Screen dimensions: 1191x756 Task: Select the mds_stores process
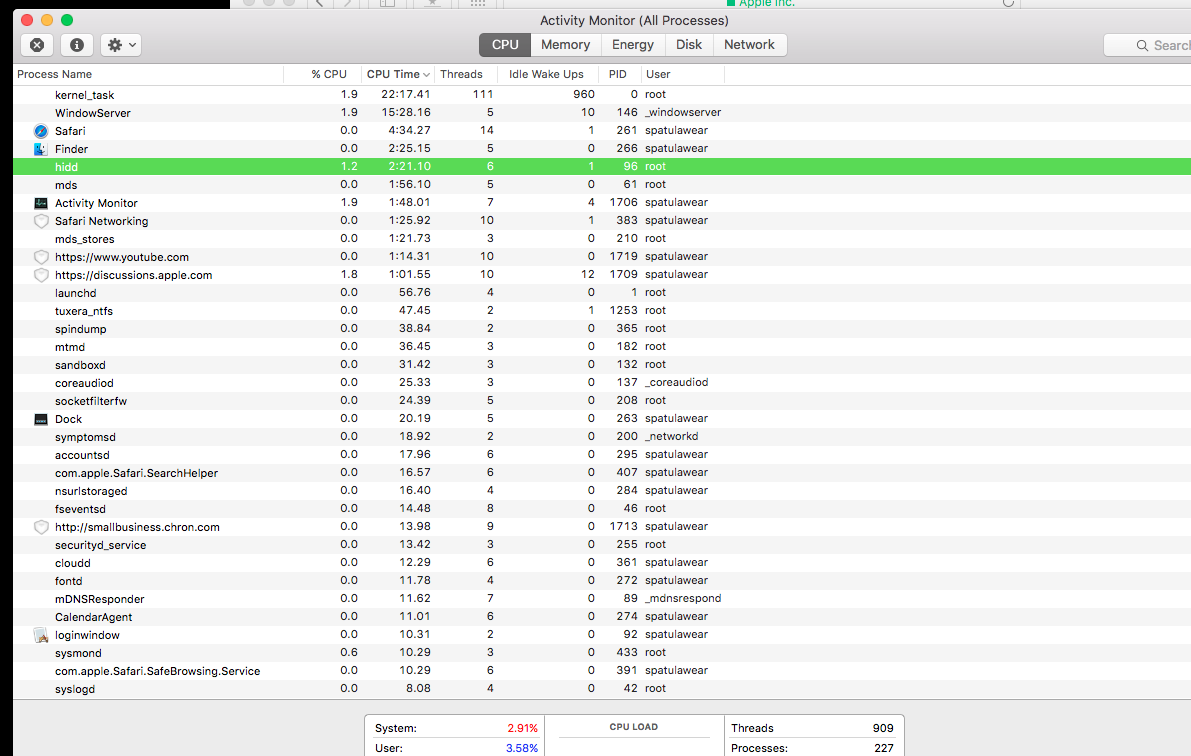[x=602, y=239]
